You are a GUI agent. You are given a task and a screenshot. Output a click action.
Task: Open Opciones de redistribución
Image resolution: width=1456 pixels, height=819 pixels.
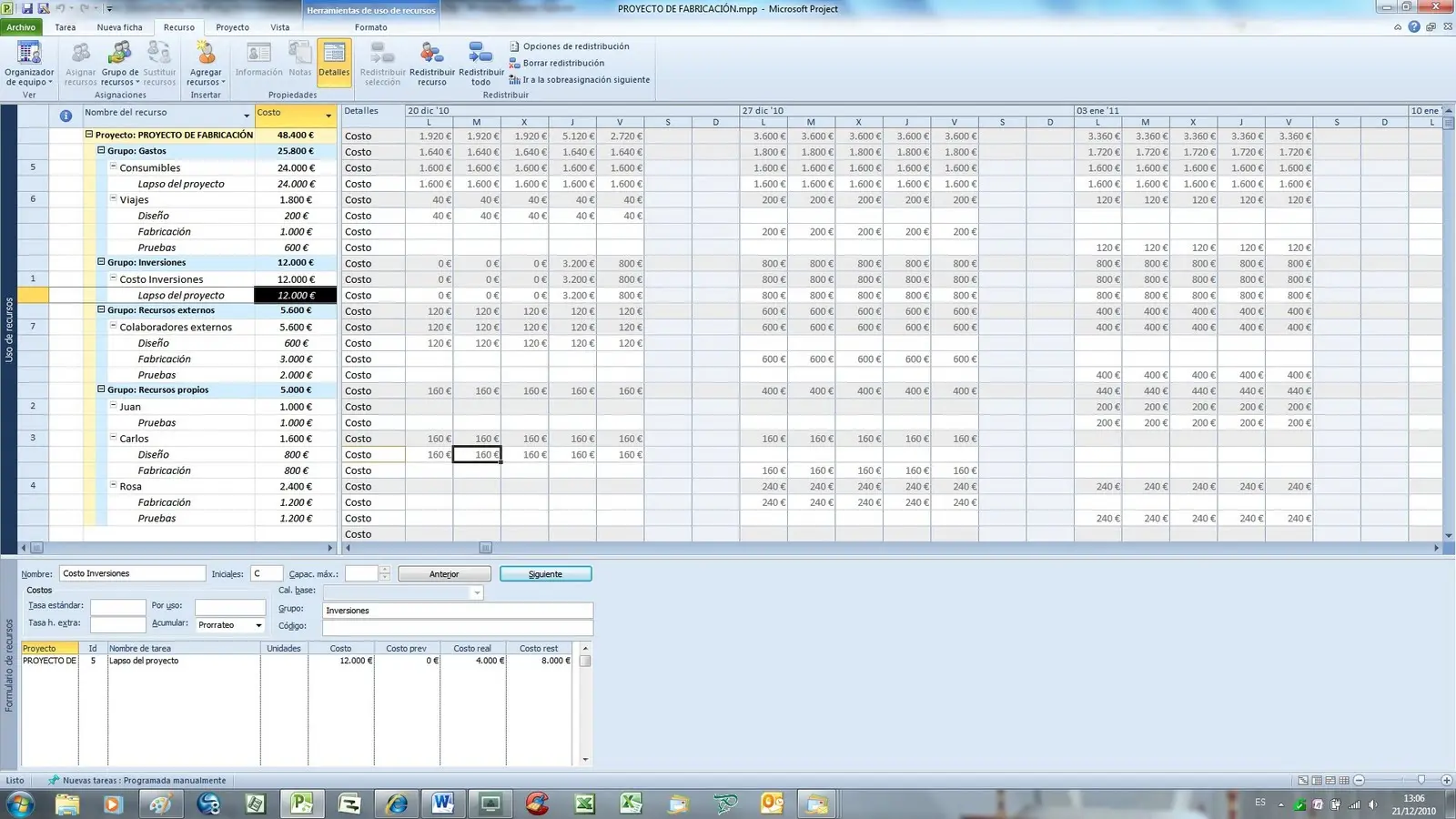570,46
